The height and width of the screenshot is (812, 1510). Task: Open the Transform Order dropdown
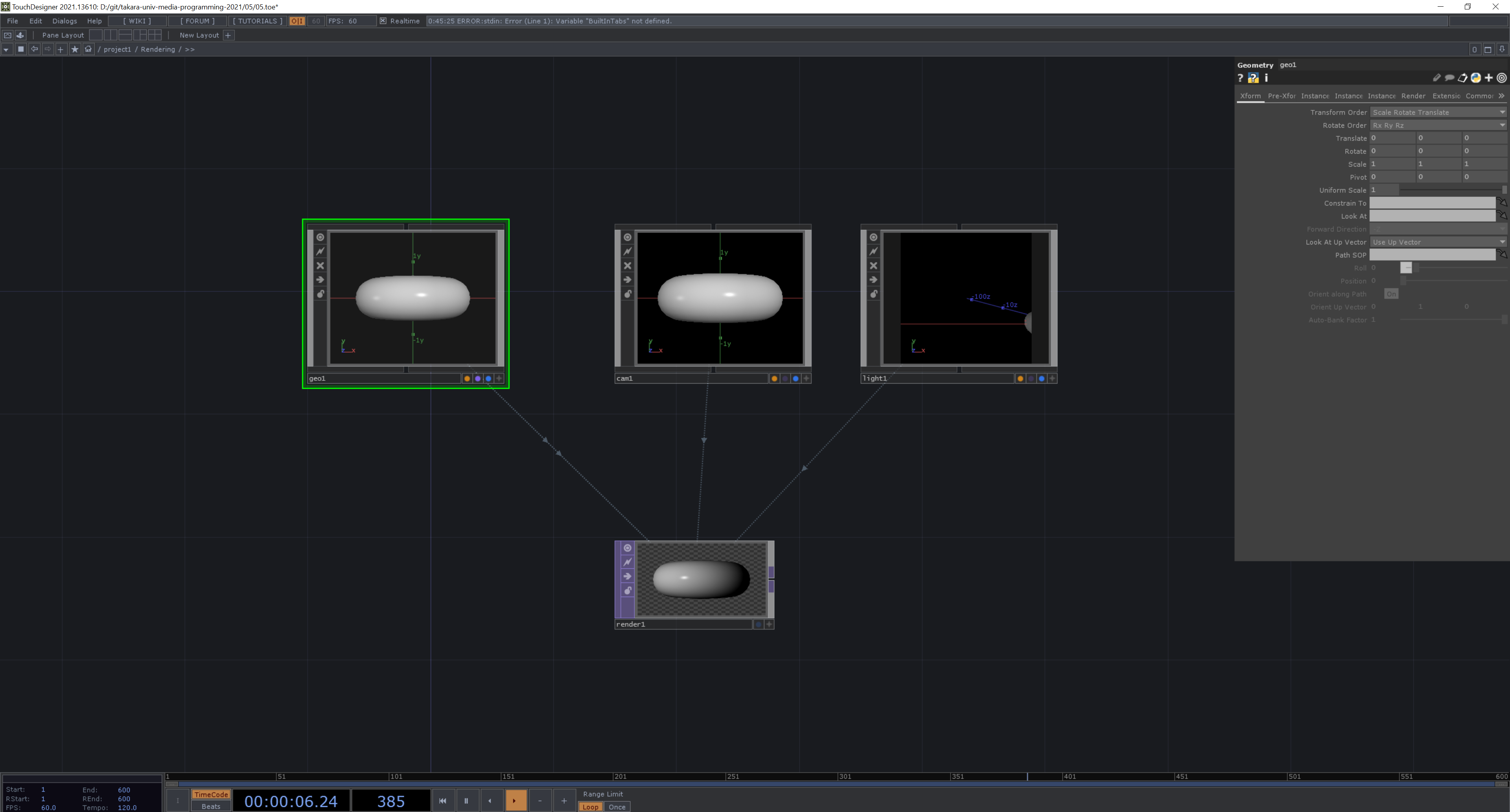1438,112
